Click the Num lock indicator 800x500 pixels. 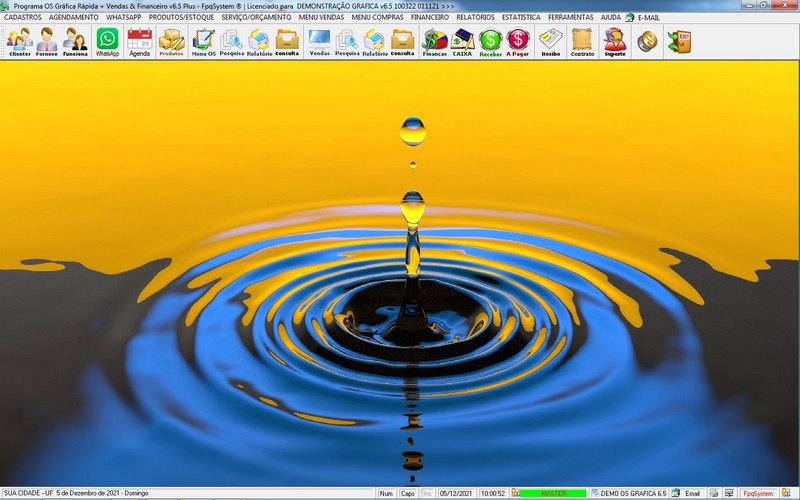pyautogui.click(x=386, y=493)
